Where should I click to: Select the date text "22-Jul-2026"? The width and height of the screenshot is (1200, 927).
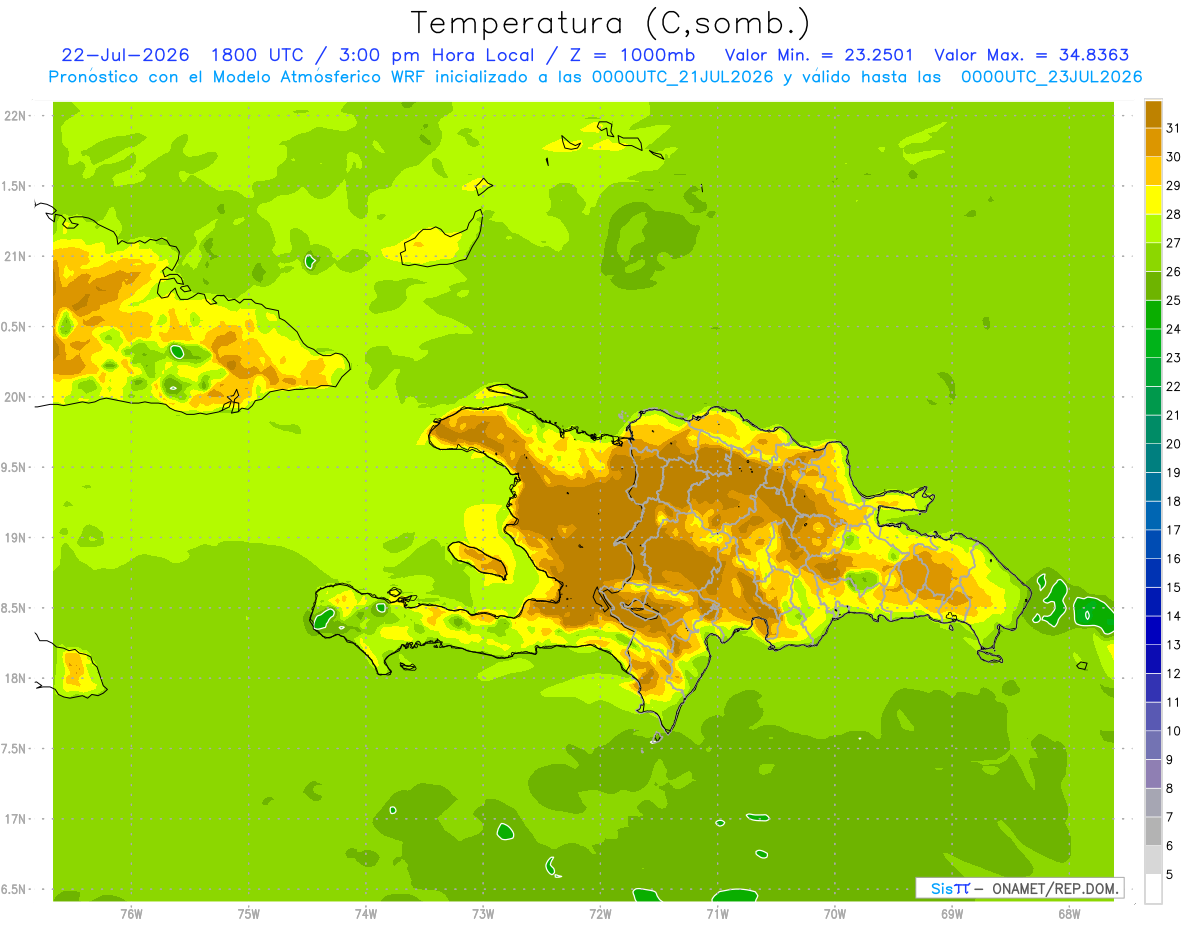(125, 55)
